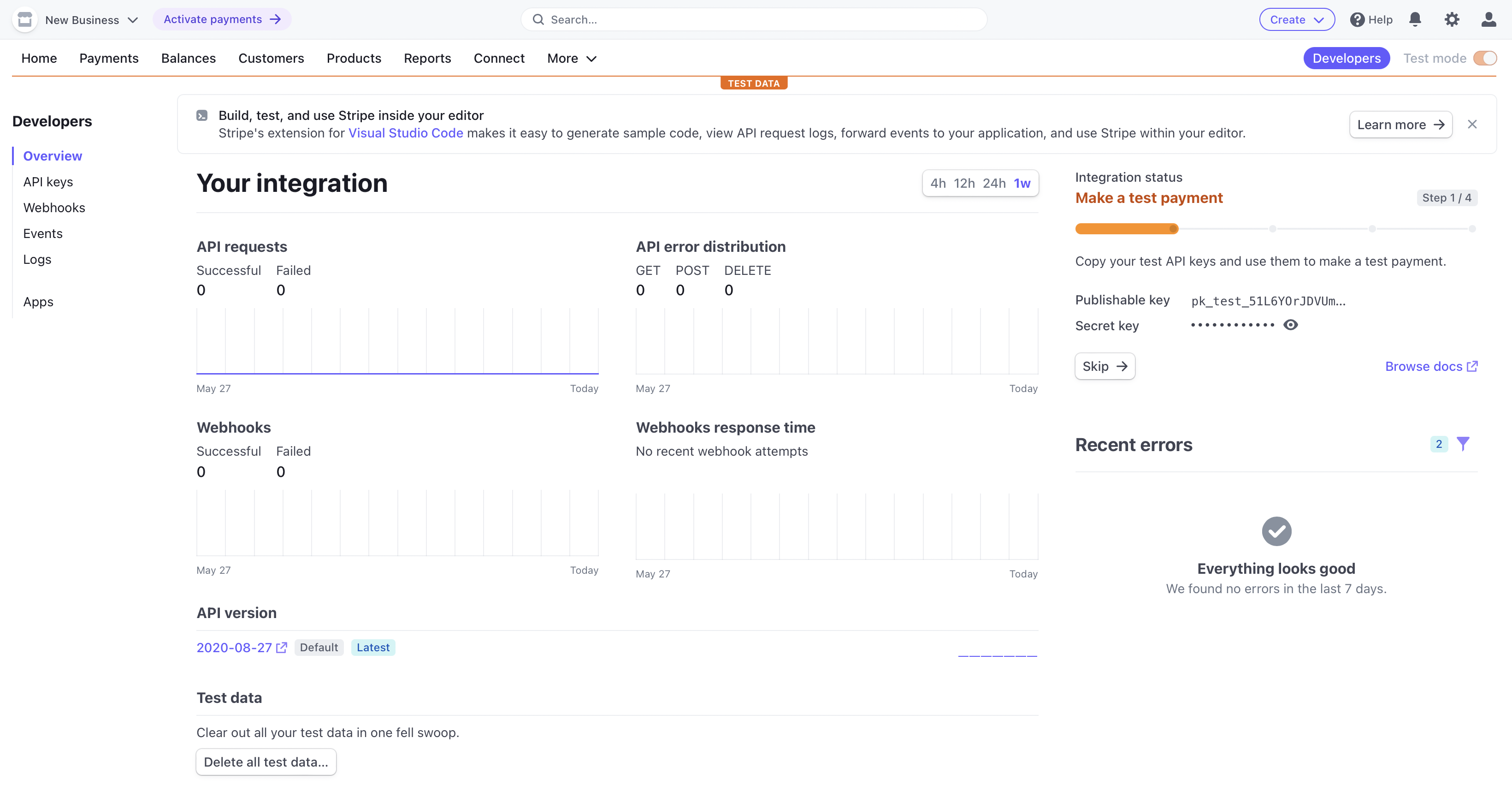The width and height of the screenshot is (1512, 809).
Task: Open the Payments tab
Action: [x=109, y=58]
